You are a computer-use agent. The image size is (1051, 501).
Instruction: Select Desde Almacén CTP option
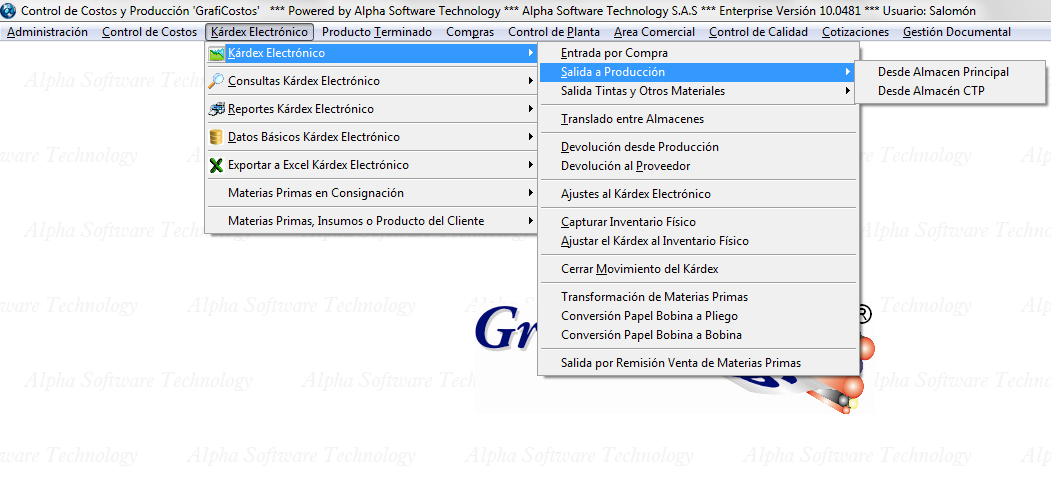click(x=931, y=90)
